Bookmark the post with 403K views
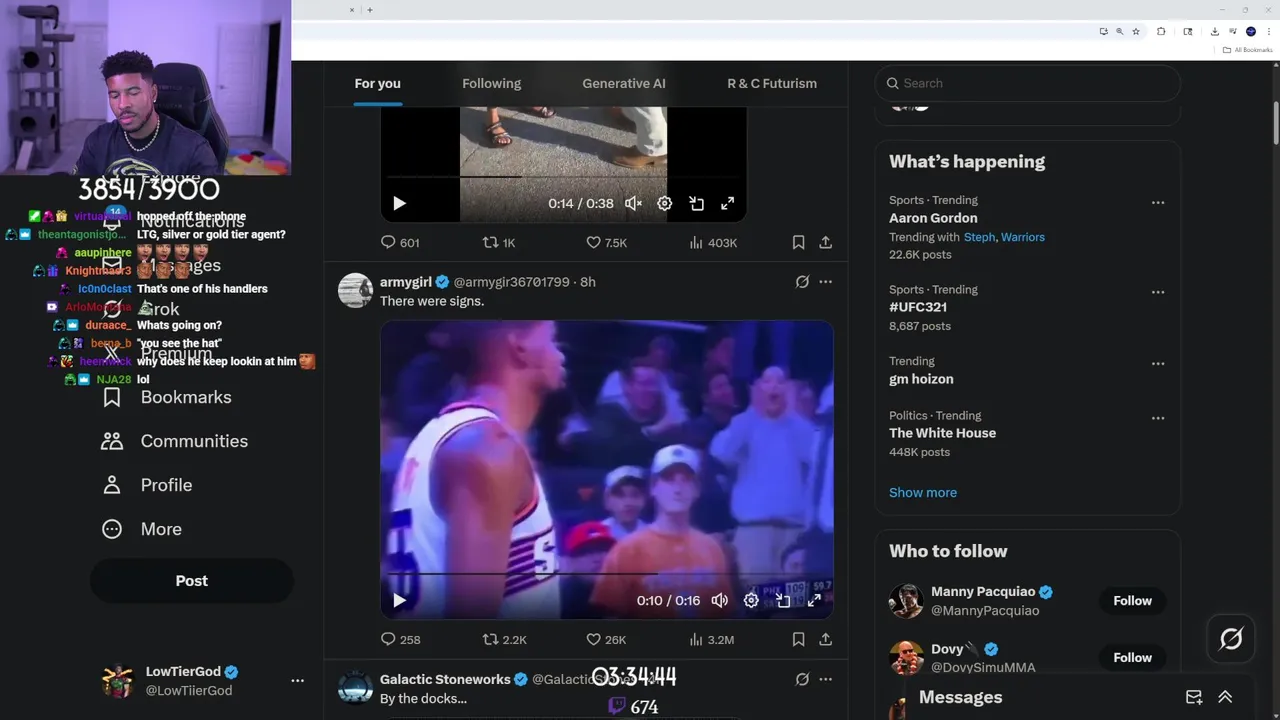The image size is (1280, 720). tap(798, 242)
